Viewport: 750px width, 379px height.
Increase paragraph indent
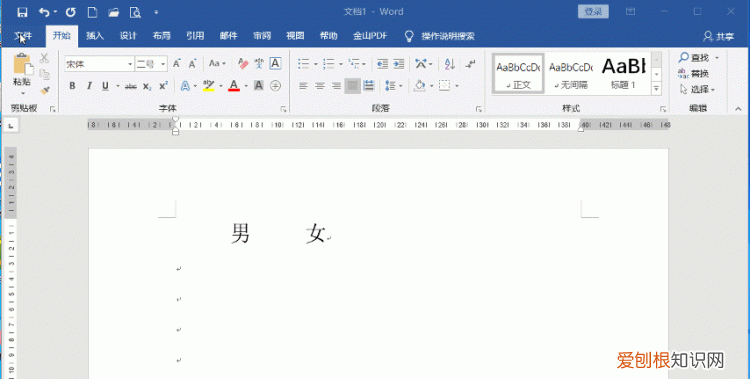tap(398, 64)
